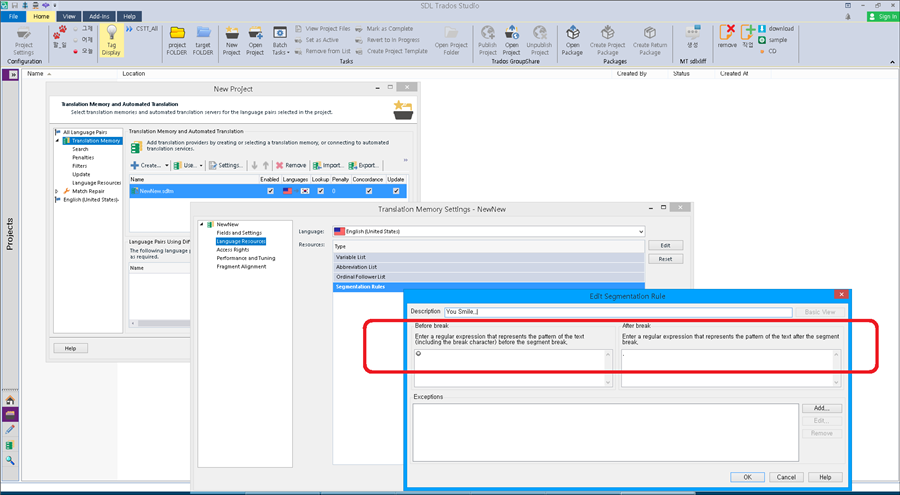
Task: Toggle the Tag Display lightbulb button
Action: (x=111, y=40)
